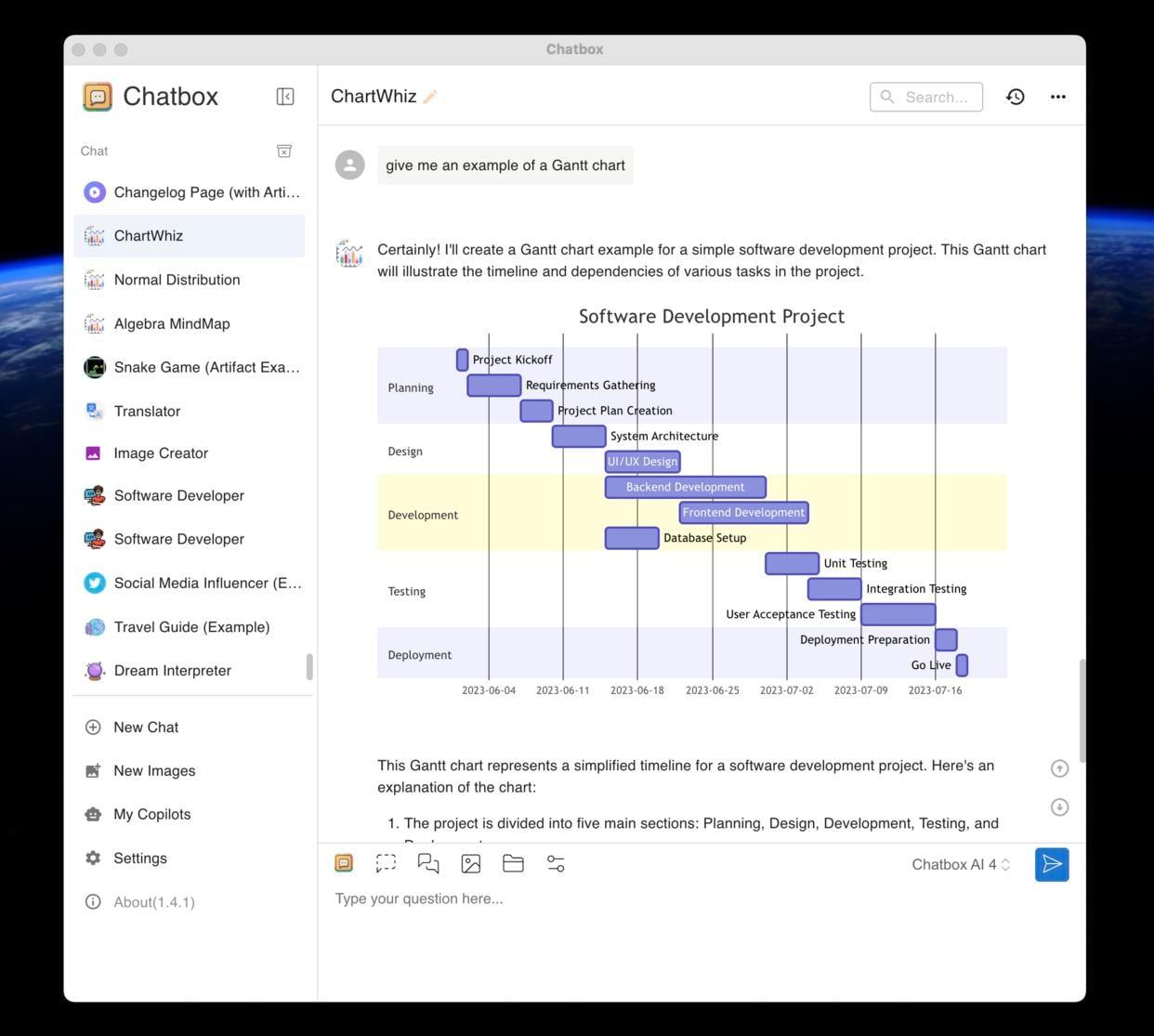Open My Copilots
The width and height of the screenshot is (1154, 1036).
pyautogui.click(x=151, y=812)
